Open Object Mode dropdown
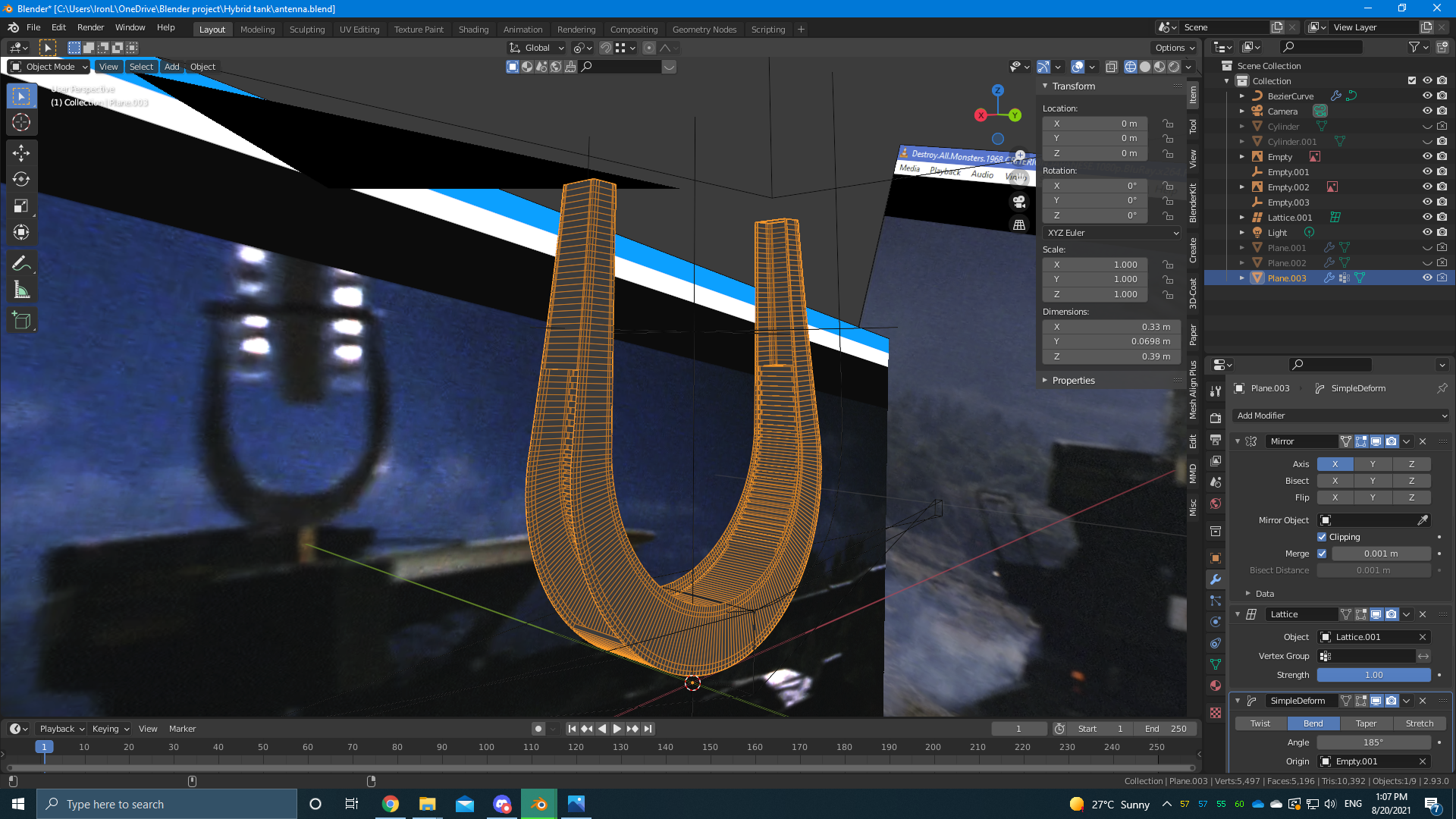 (49, 67)
